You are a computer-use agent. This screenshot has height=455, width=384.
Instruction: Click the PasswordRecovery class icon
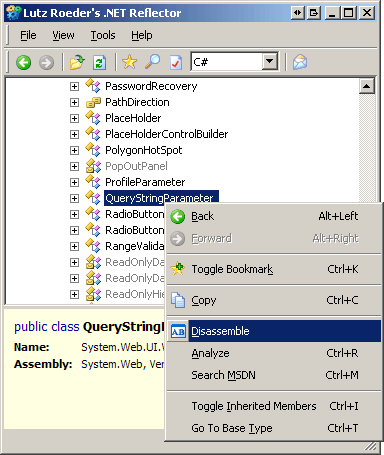pos(93,86)
